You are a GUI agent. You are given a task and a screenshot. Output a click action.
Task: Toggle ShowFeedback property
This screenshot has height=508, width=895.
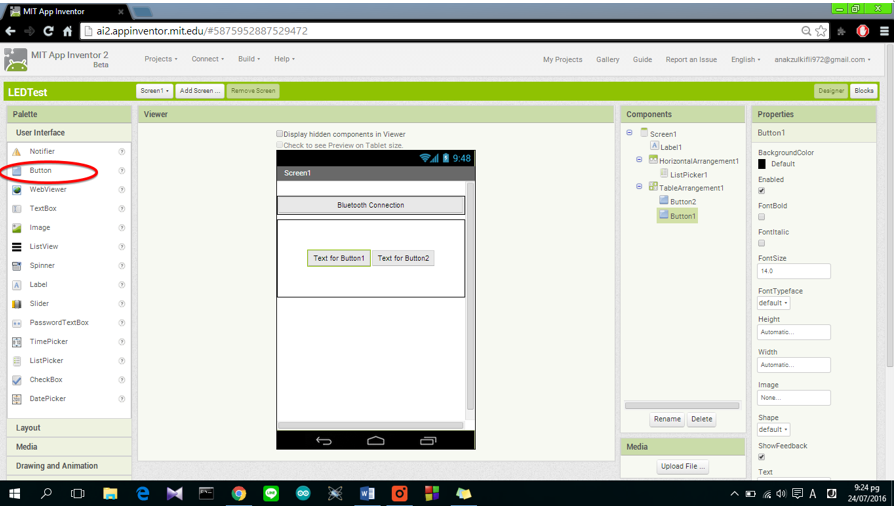[x=761, y=457]
